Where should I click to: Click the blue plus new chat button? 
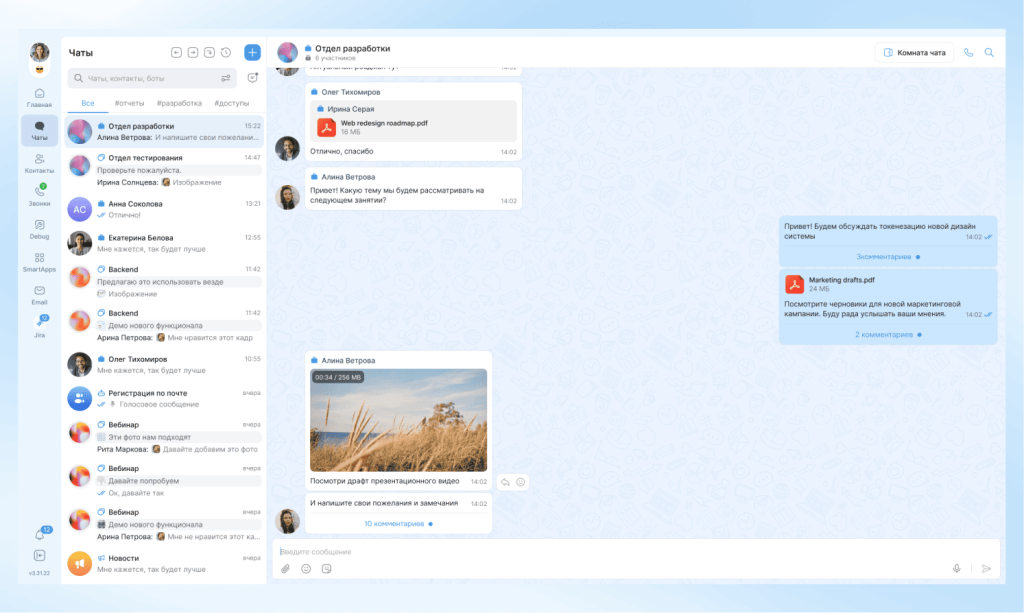[253, 52]
